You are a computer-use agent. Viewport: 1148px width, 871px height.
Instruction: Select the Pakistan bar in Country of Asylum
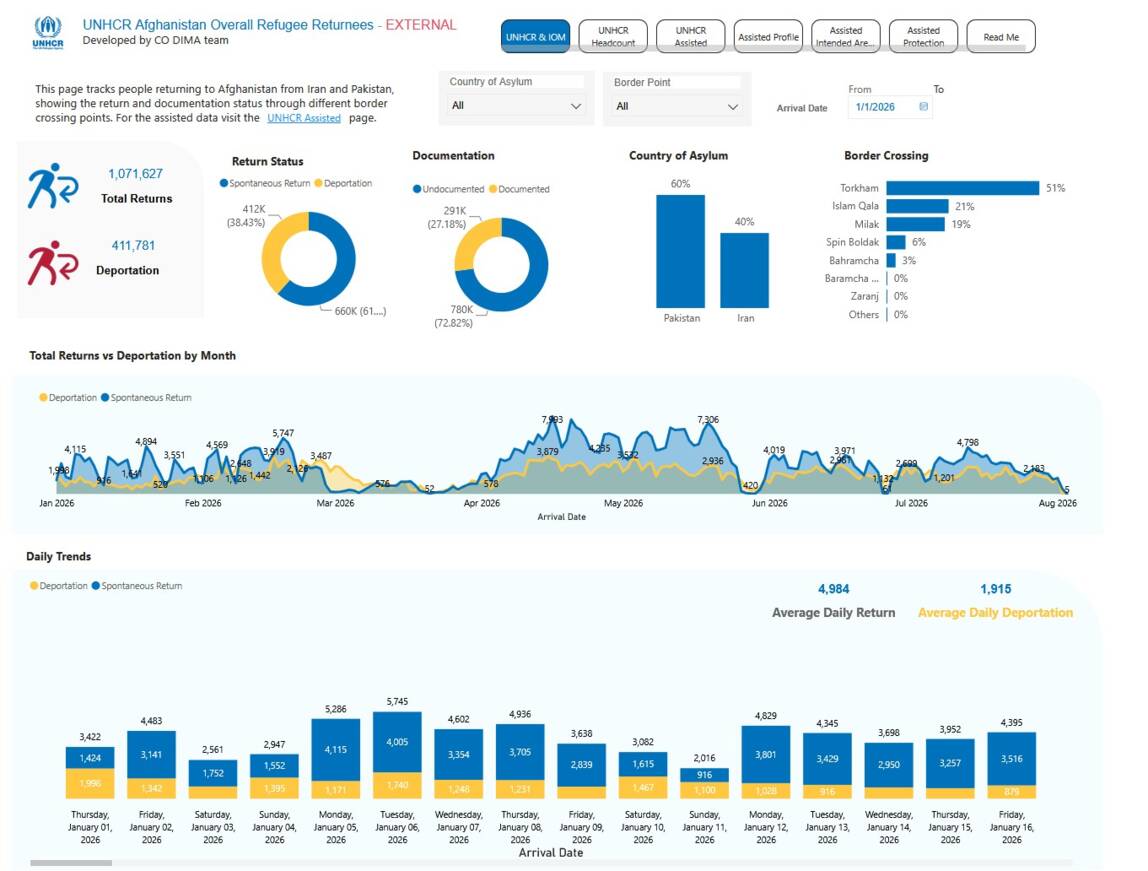point(680,251)
